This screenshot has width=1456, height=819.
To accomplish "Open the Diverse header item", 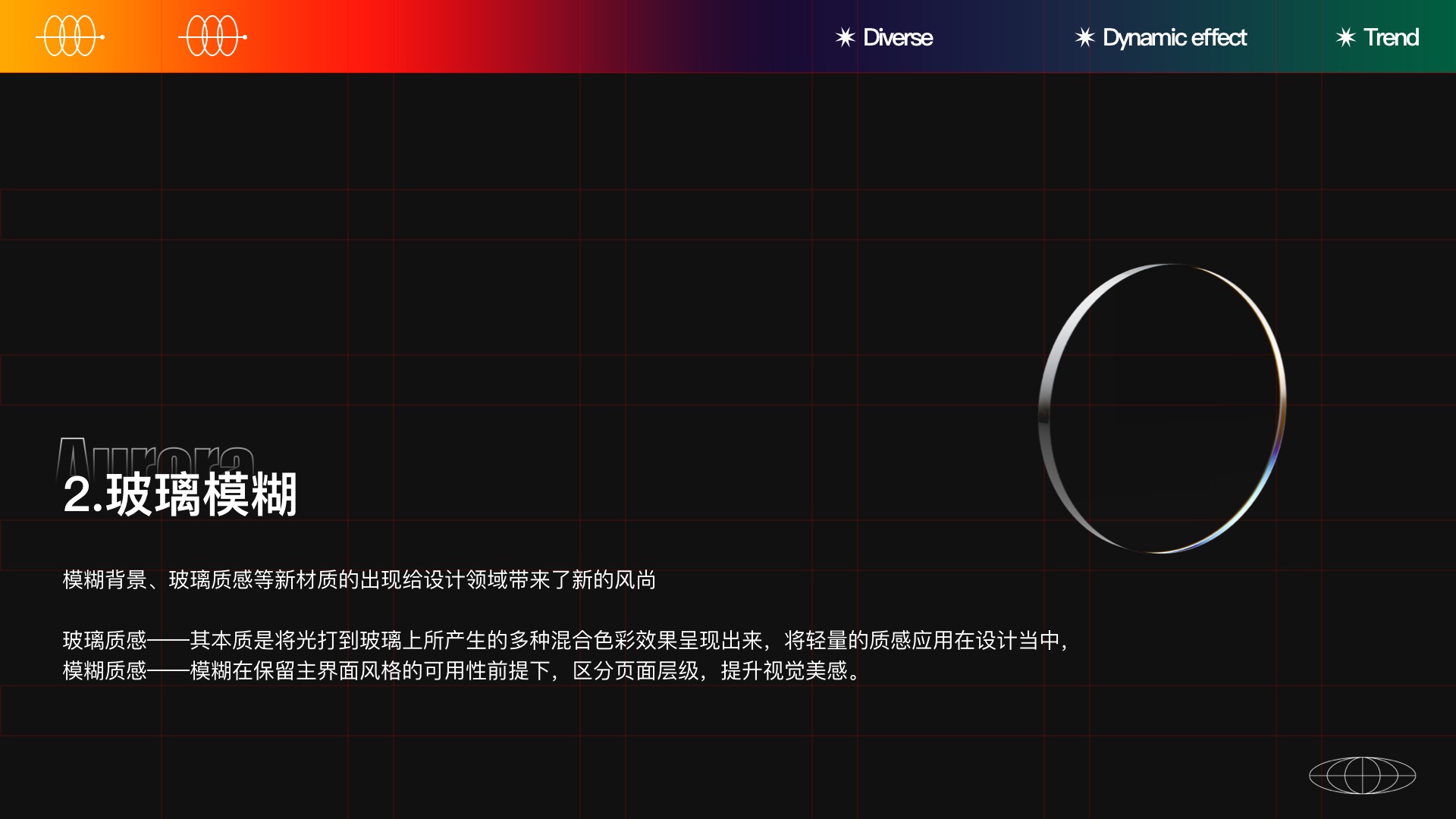I will pos(898,37).
